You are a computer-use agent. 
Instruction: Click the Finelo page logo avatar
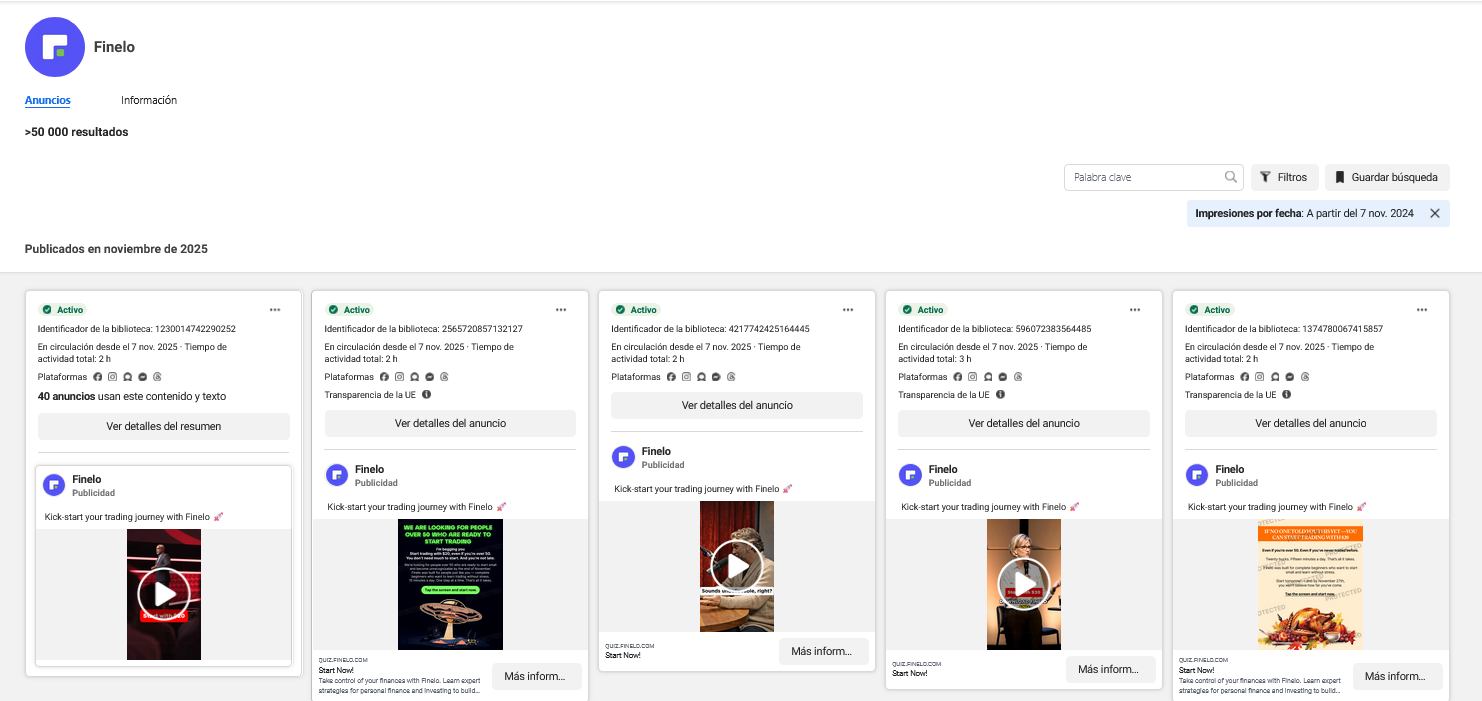coord(55,47)
